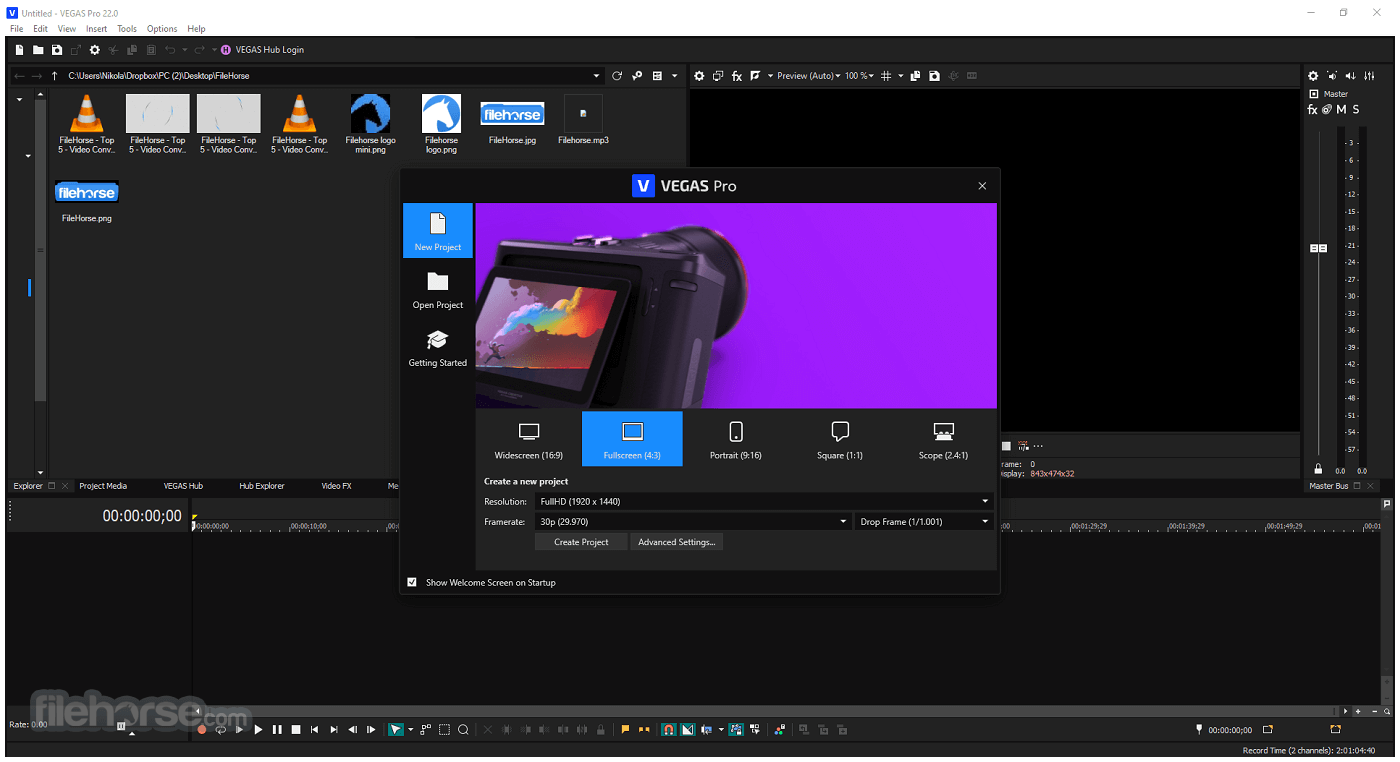Open Video Preview project settings gear
This screenshot has height=762, width=1400.
(699, 76)
